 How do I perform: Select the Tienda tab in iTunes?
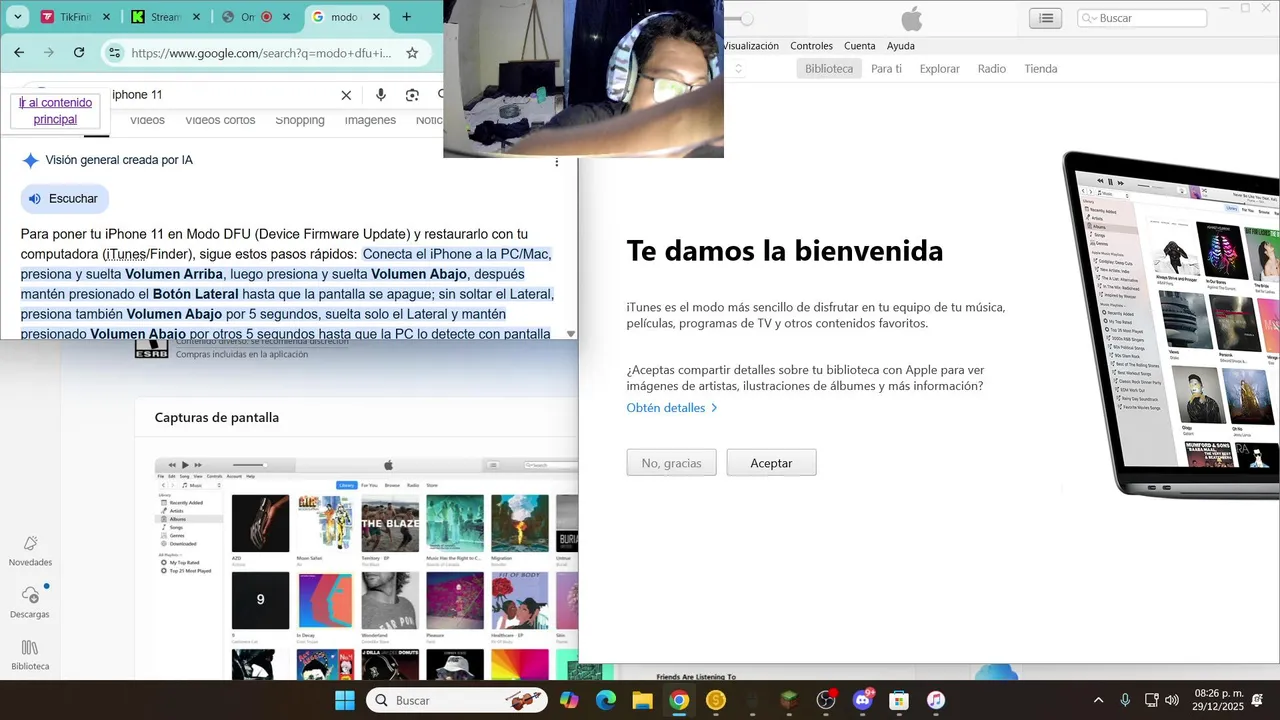(1041, 69)
